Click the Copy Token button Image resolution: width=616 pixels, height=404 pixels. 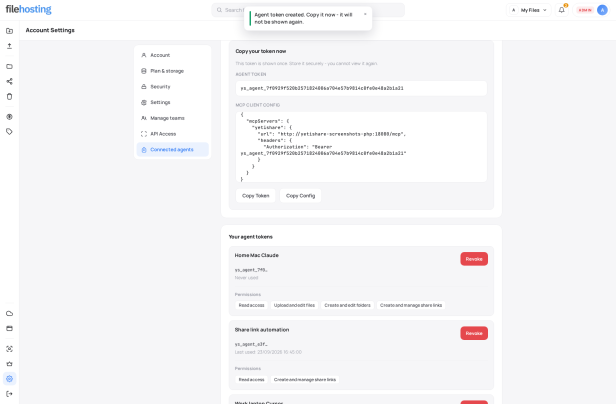[x=255, y=196]
